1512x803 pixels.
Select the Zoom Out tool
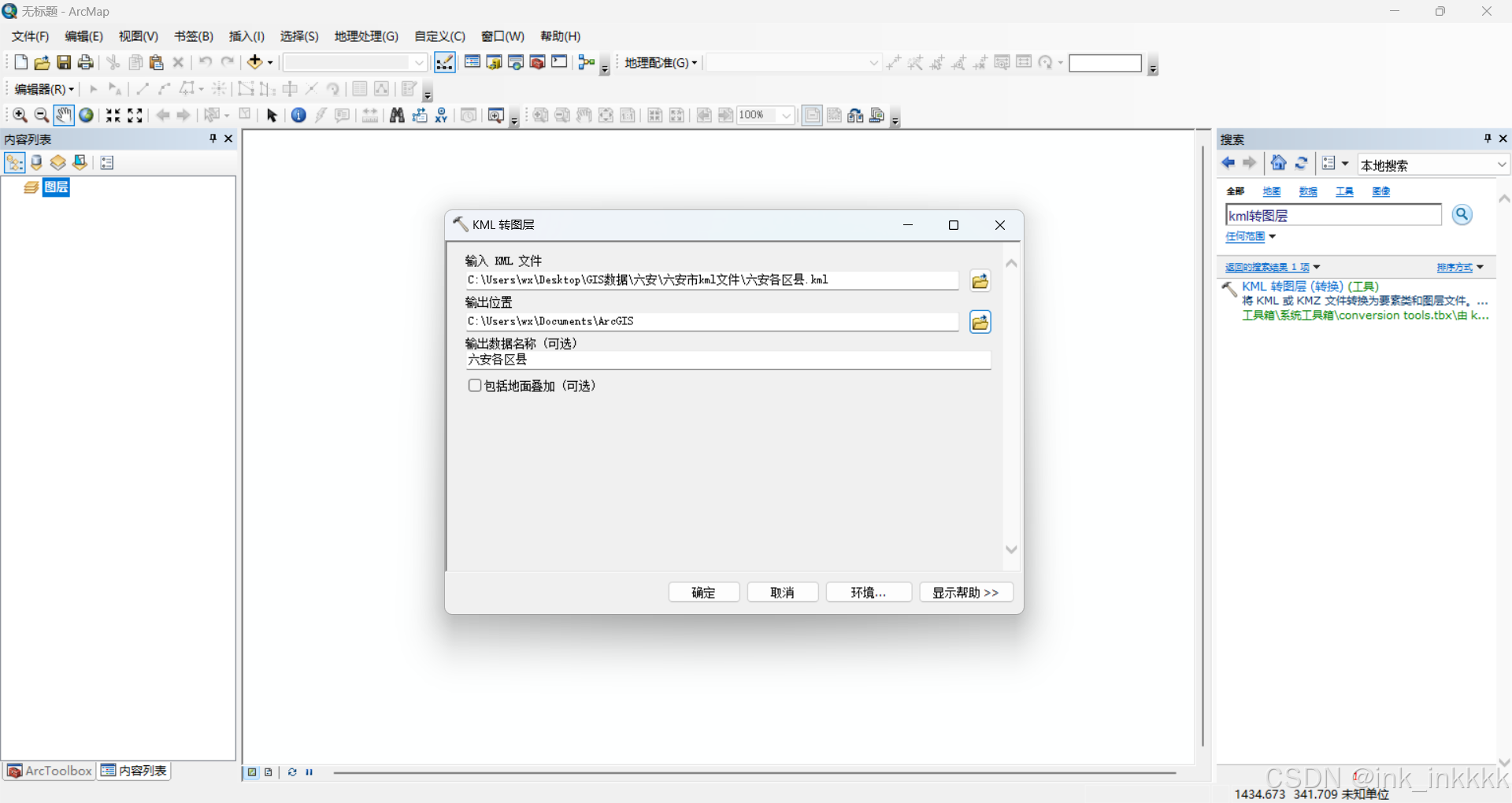[x=42, y=116]
